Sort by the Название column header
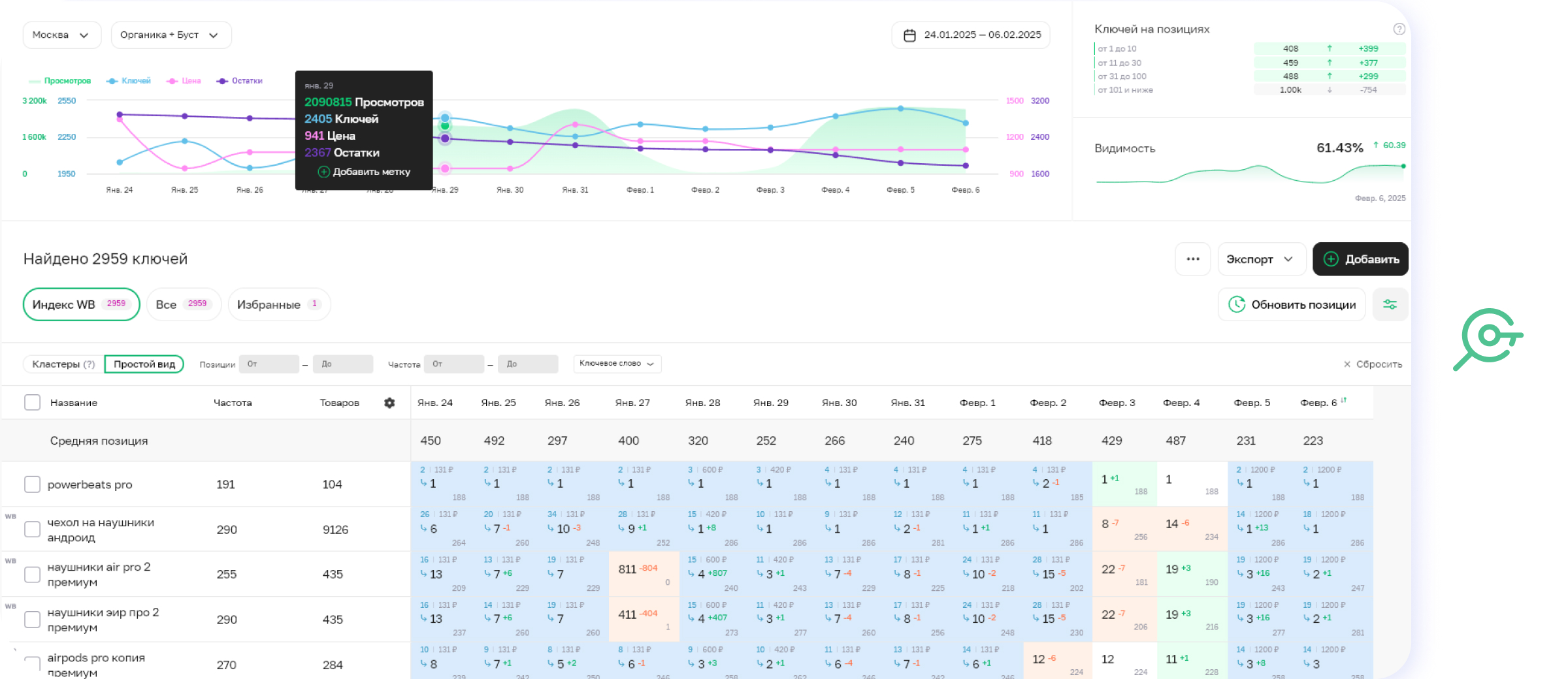The height and width of the screenshot is (679, 1568). pyautogui.click(x=74, y=403)
